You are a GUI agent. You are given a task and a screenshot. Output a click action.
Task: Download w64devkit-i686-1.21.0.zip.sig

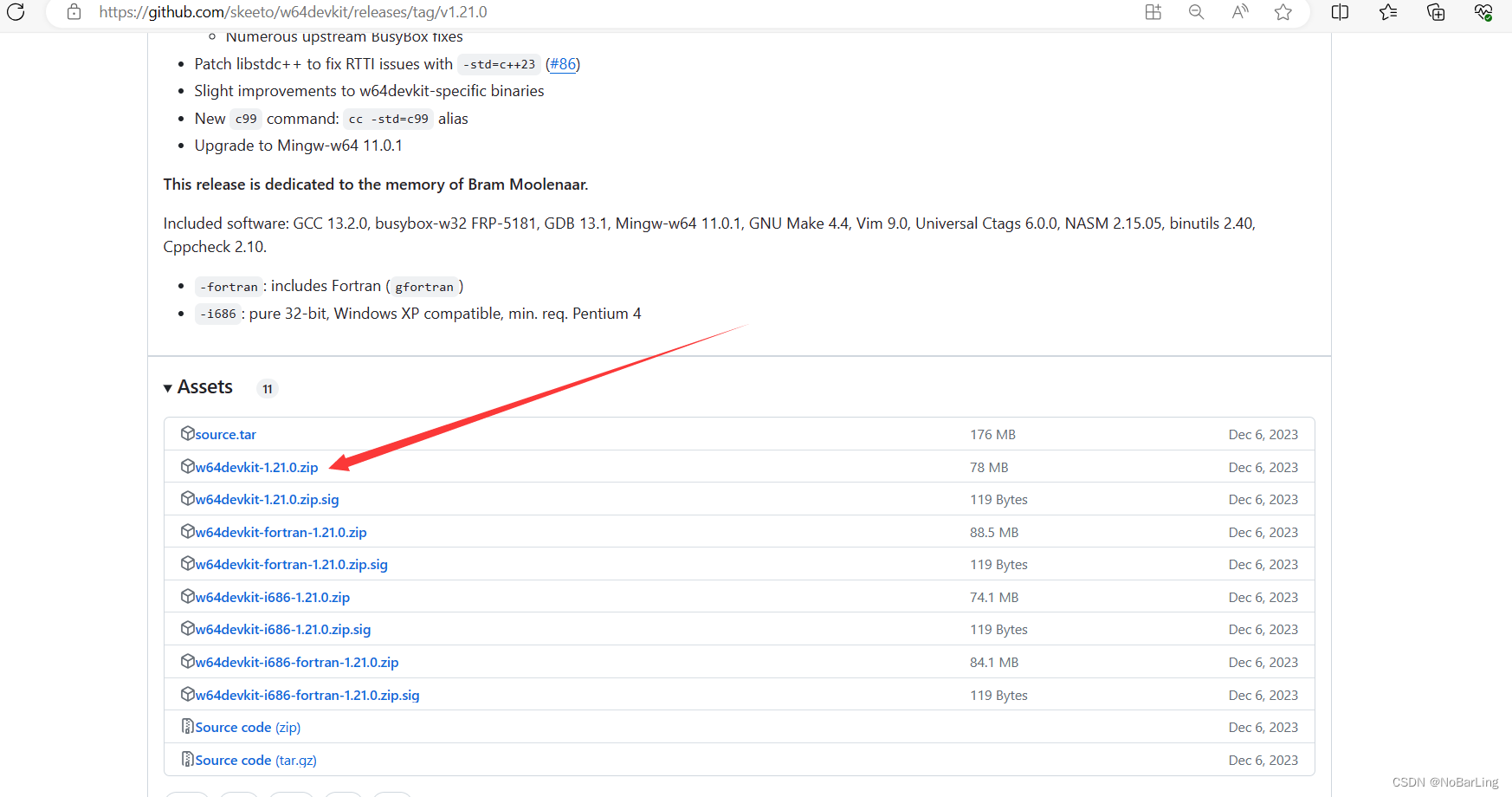click(x=282, y=630)
